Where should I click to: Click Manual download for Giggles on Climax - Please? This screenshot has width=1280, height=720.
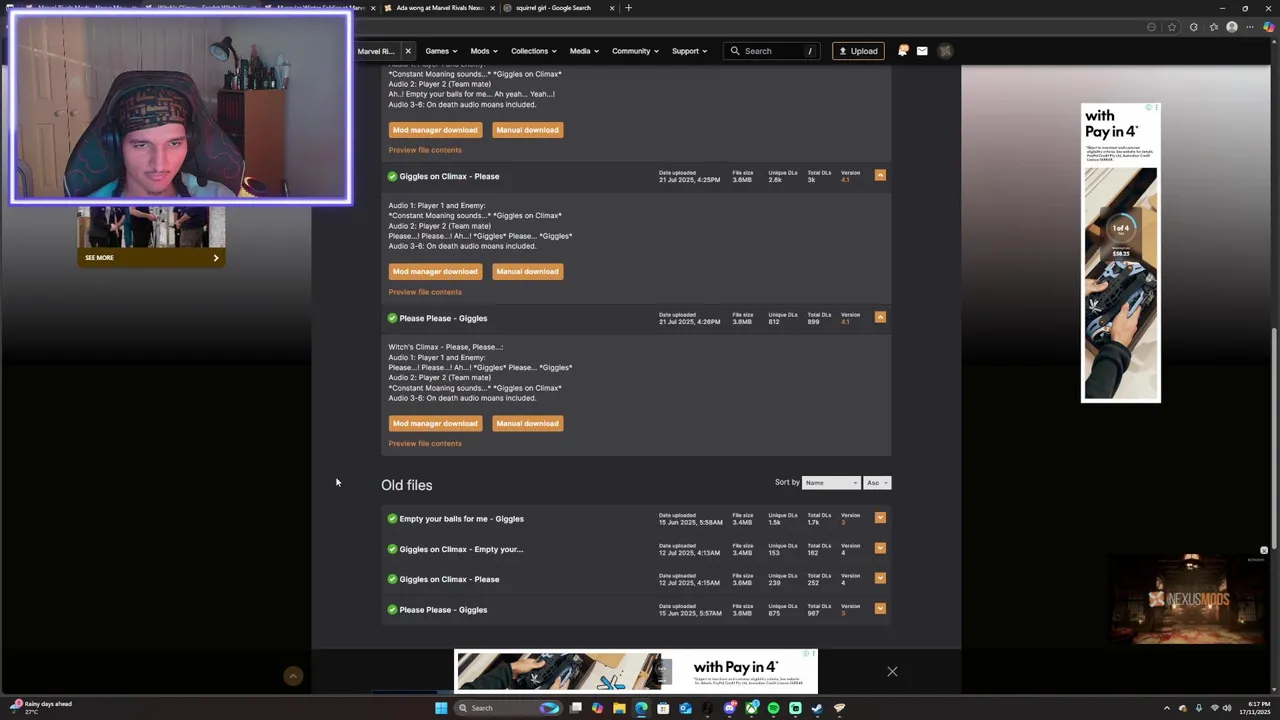pyautogui.click(x=527, y=271)
